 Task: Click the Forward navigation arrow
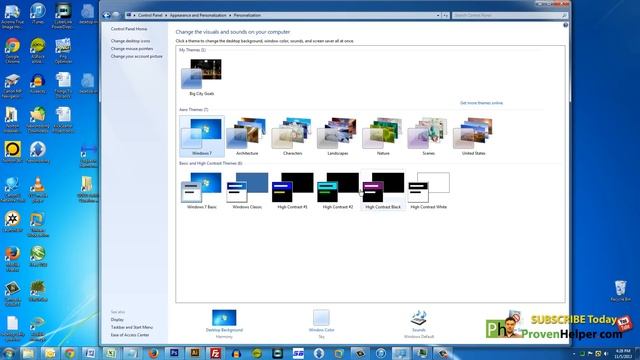coord(116,15)
